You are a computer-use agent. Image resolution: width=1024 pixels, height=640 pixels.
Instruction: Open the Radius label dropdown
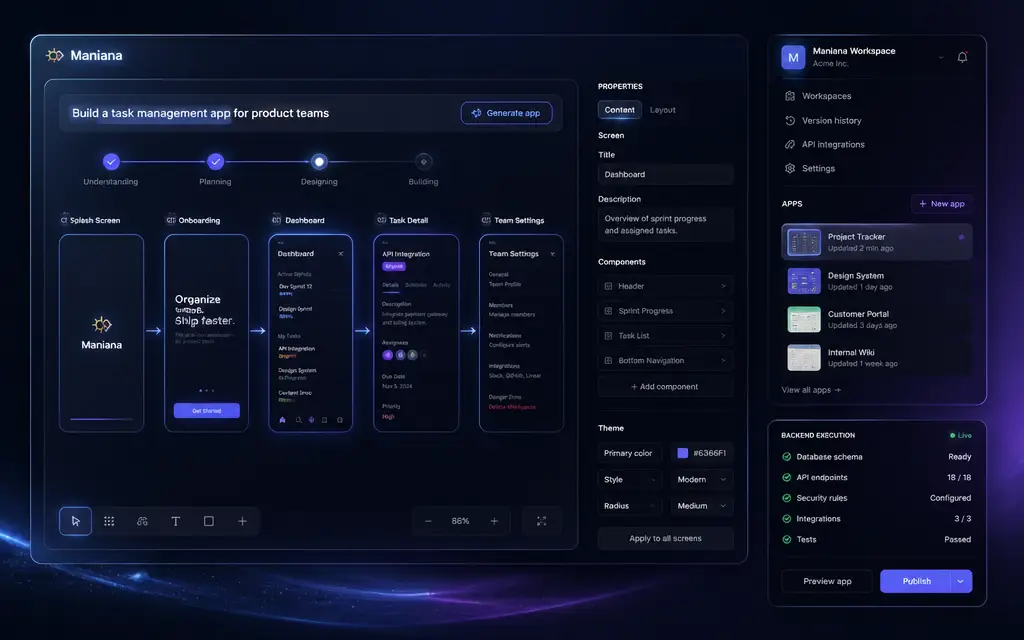(x=630, y=505)
